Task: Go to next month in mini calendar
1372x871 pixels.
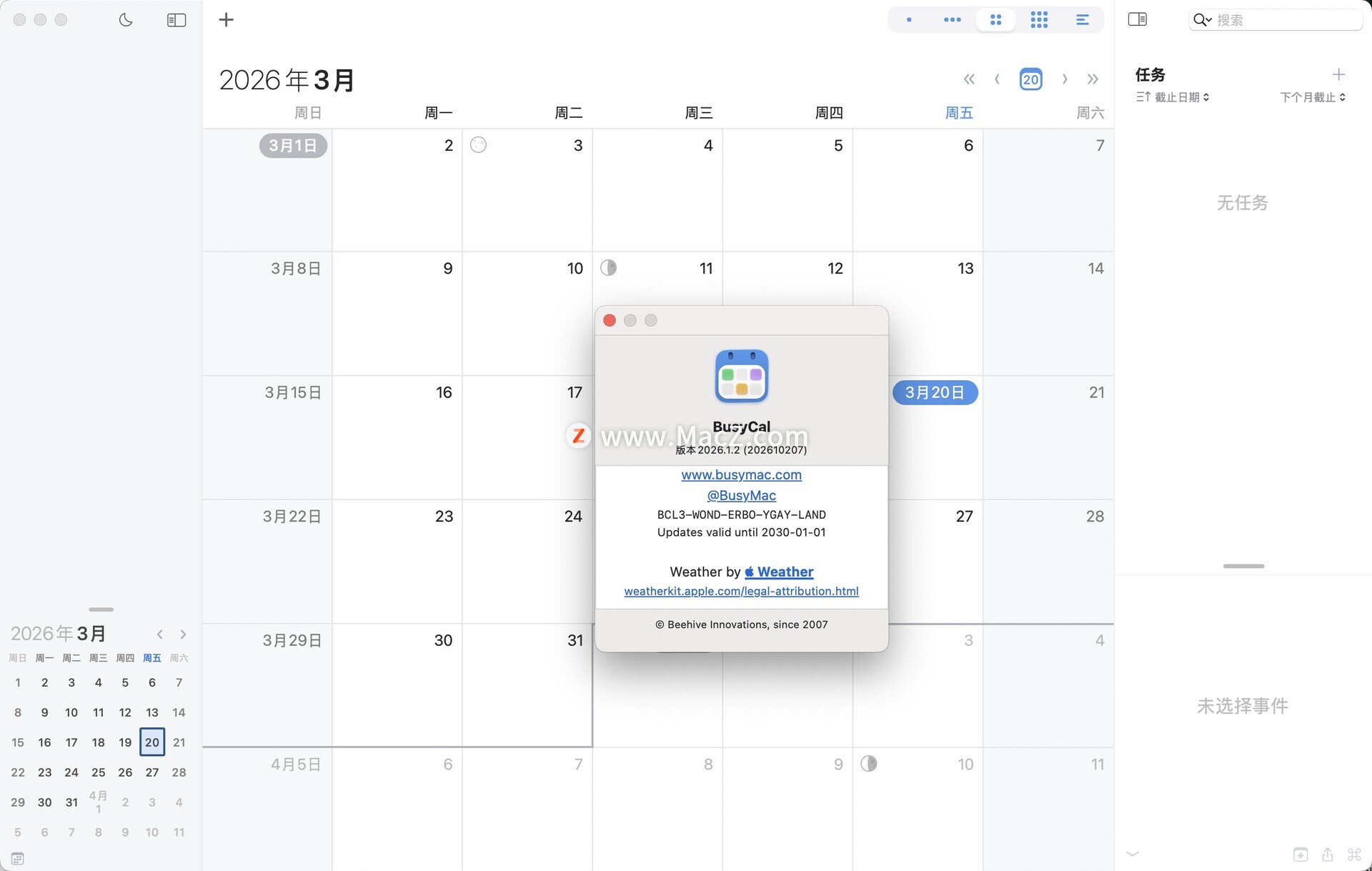Action: (183, 634)
